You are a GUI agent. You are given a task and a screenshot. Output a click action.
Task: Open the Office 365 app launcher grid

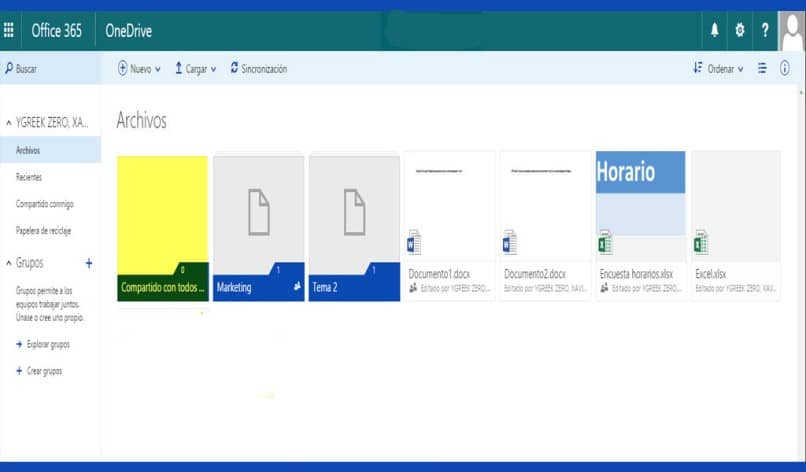tap(9, 30)
